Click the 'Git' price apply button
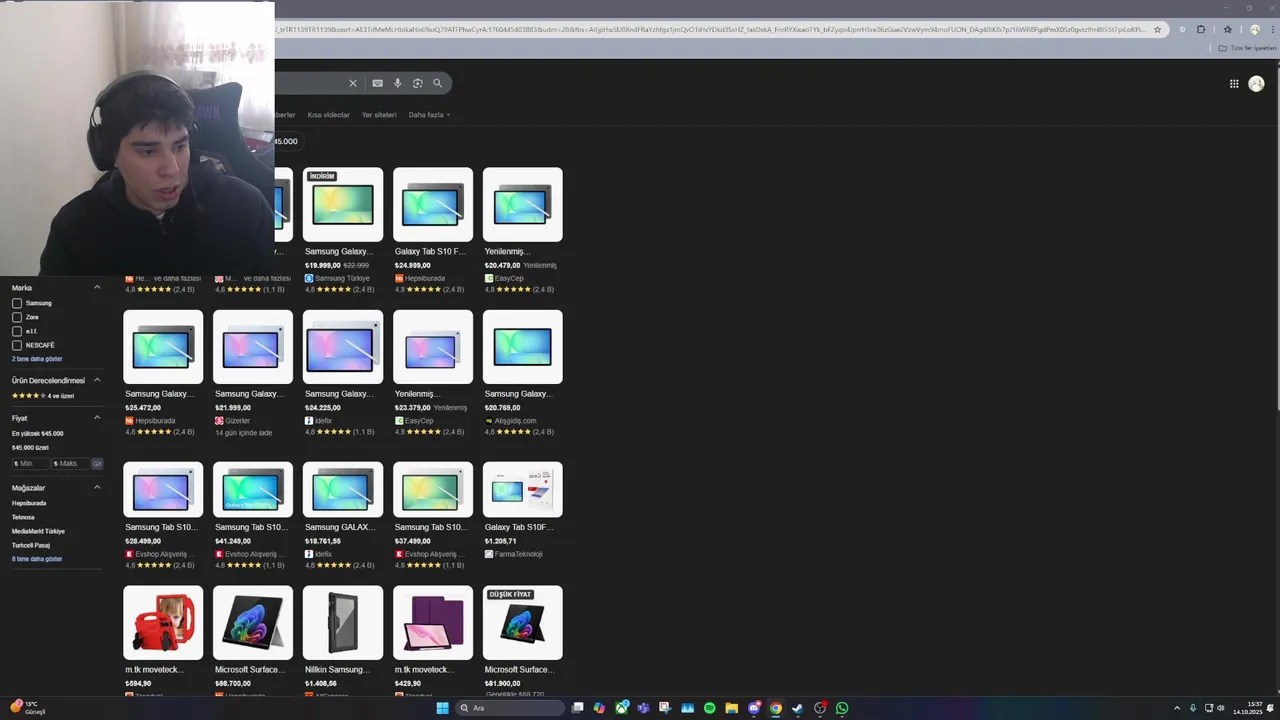1280x720 pixels. click(x=97, y=464)
